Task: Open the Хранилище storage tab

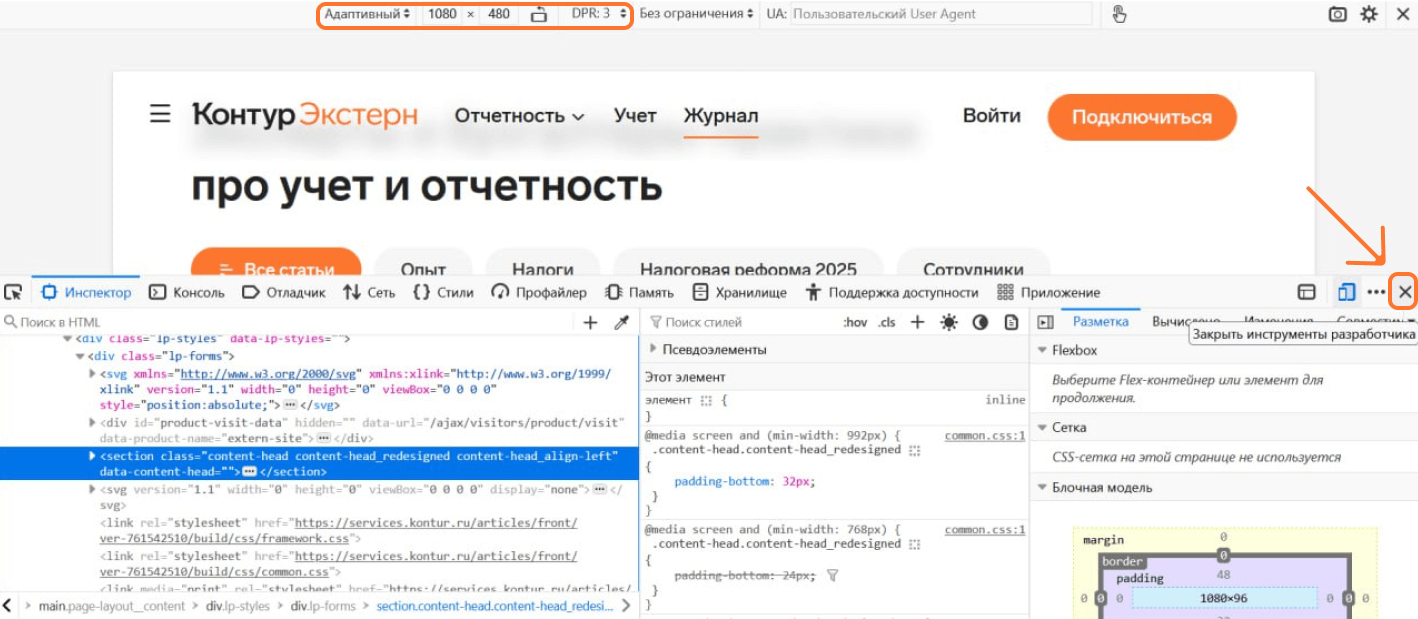Action: coord(739,292)
